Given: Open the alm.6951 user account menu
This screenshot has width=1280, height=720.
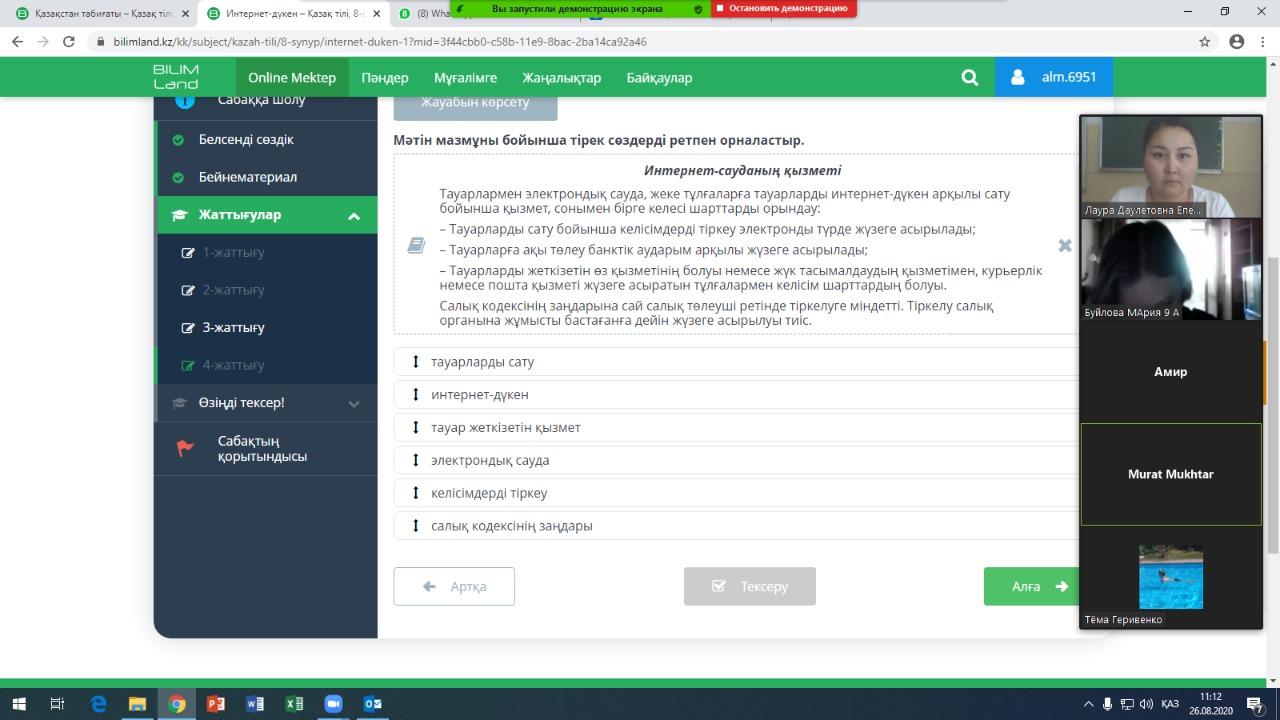Looking at the screenshot, I should (1054, 77).
